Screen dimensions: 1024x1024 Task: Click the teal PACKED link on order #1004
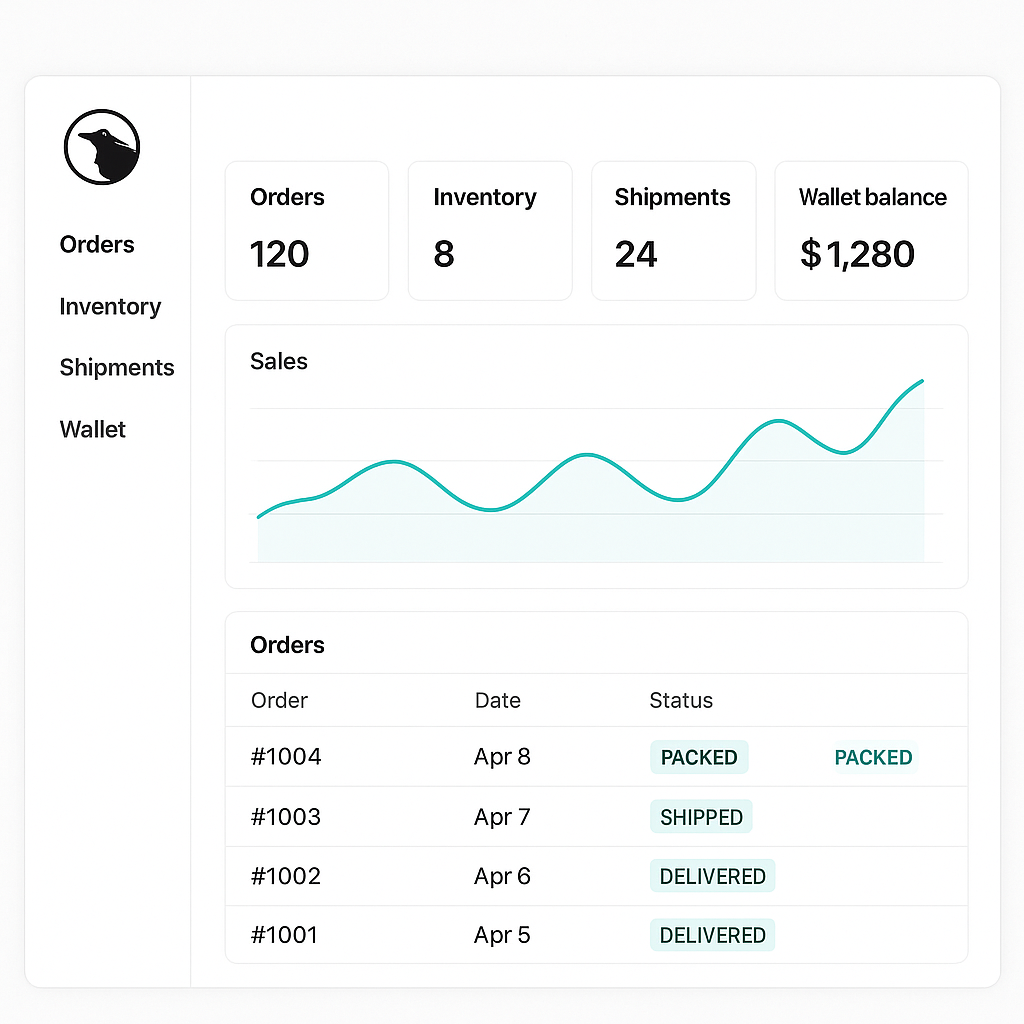[x=873, y=757]
